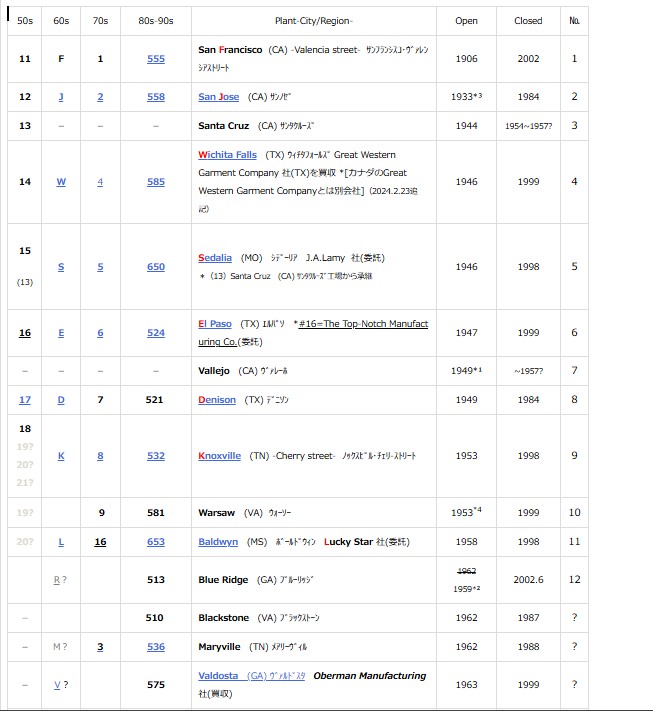The image size is (653, 711).
Task: Click the 3 link in Maryville row
Action: tap(100, 647)
